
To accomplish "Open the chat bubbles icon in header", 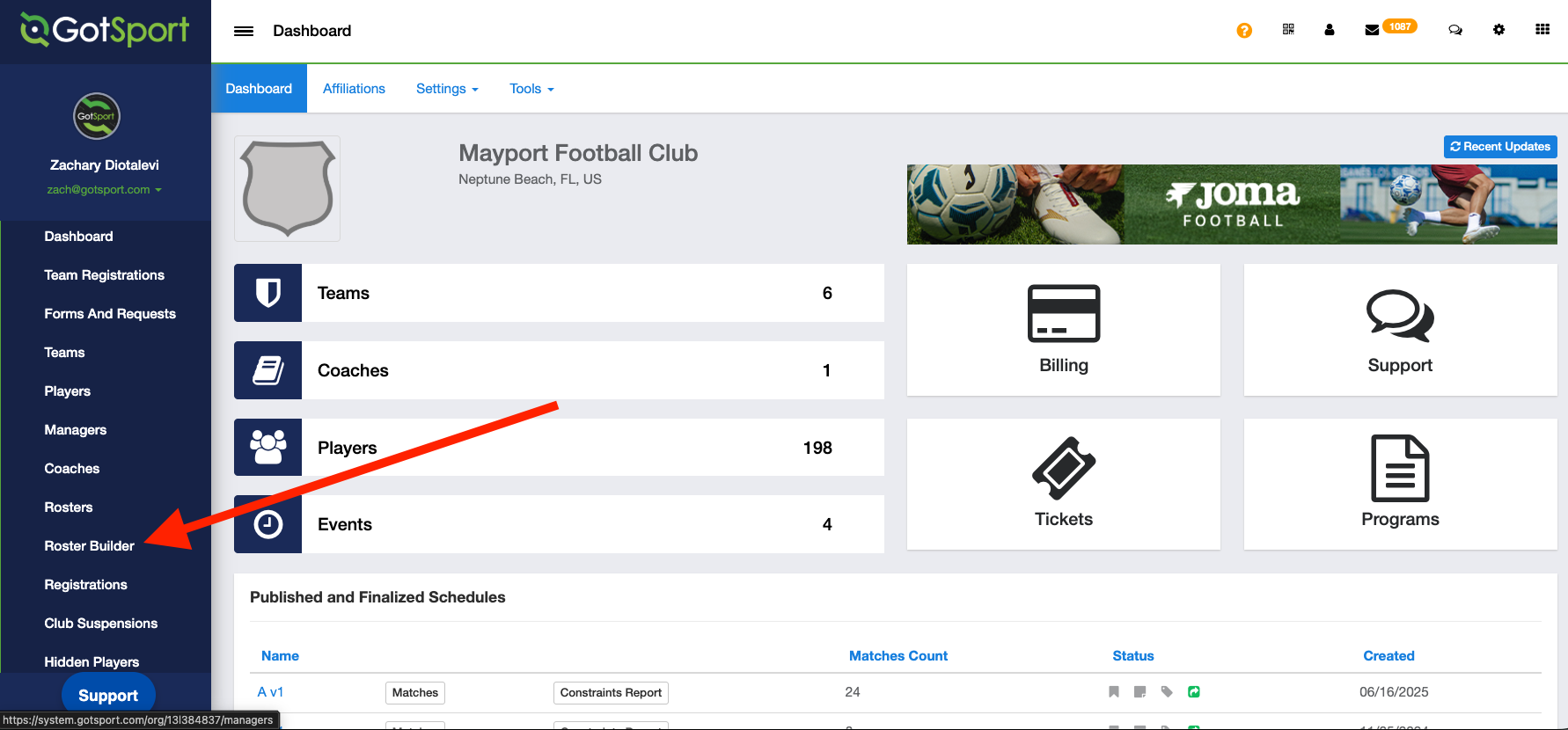I will [x=1455, y=30].
